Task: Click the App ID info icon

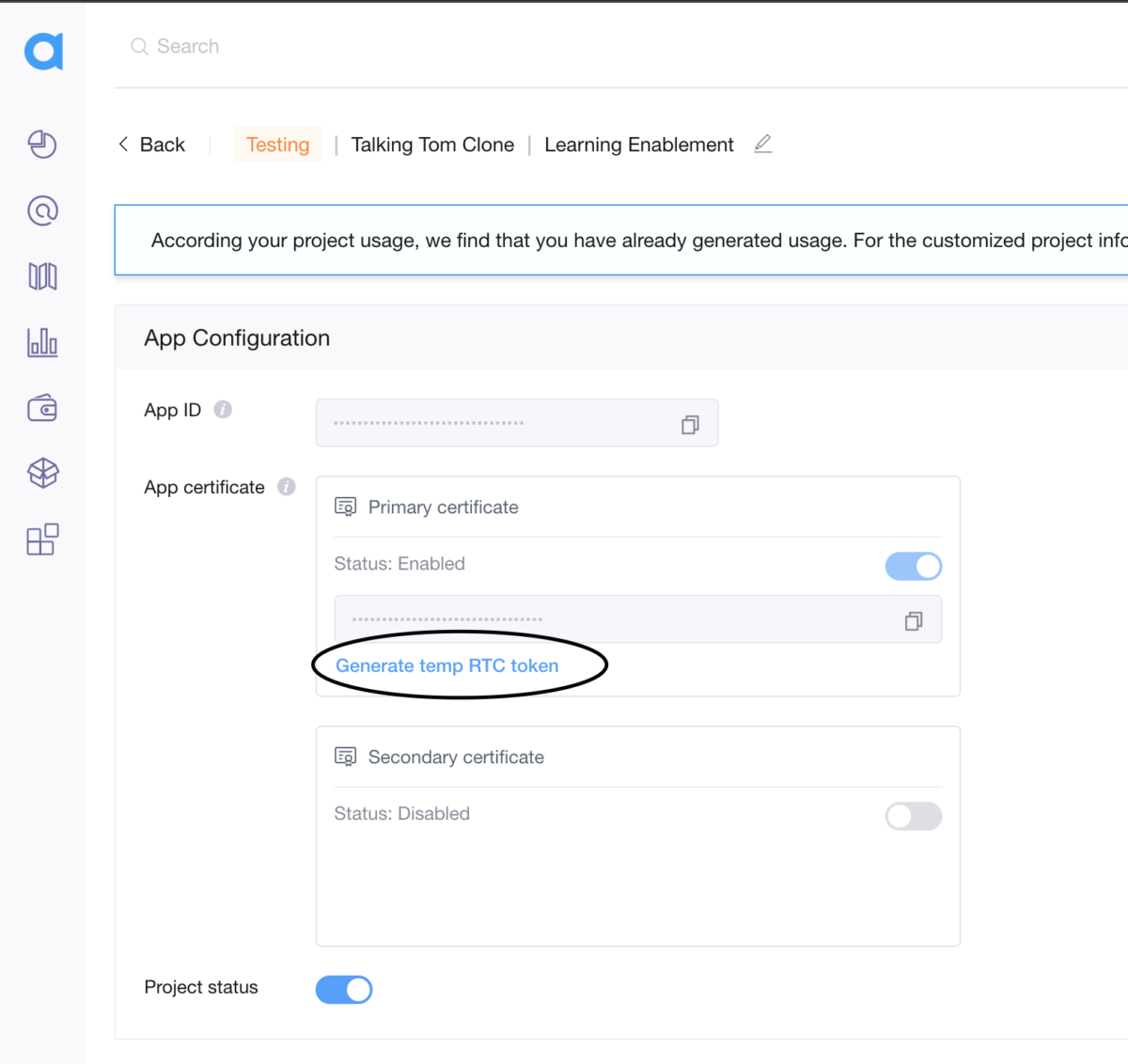Action: coord(223,410)
